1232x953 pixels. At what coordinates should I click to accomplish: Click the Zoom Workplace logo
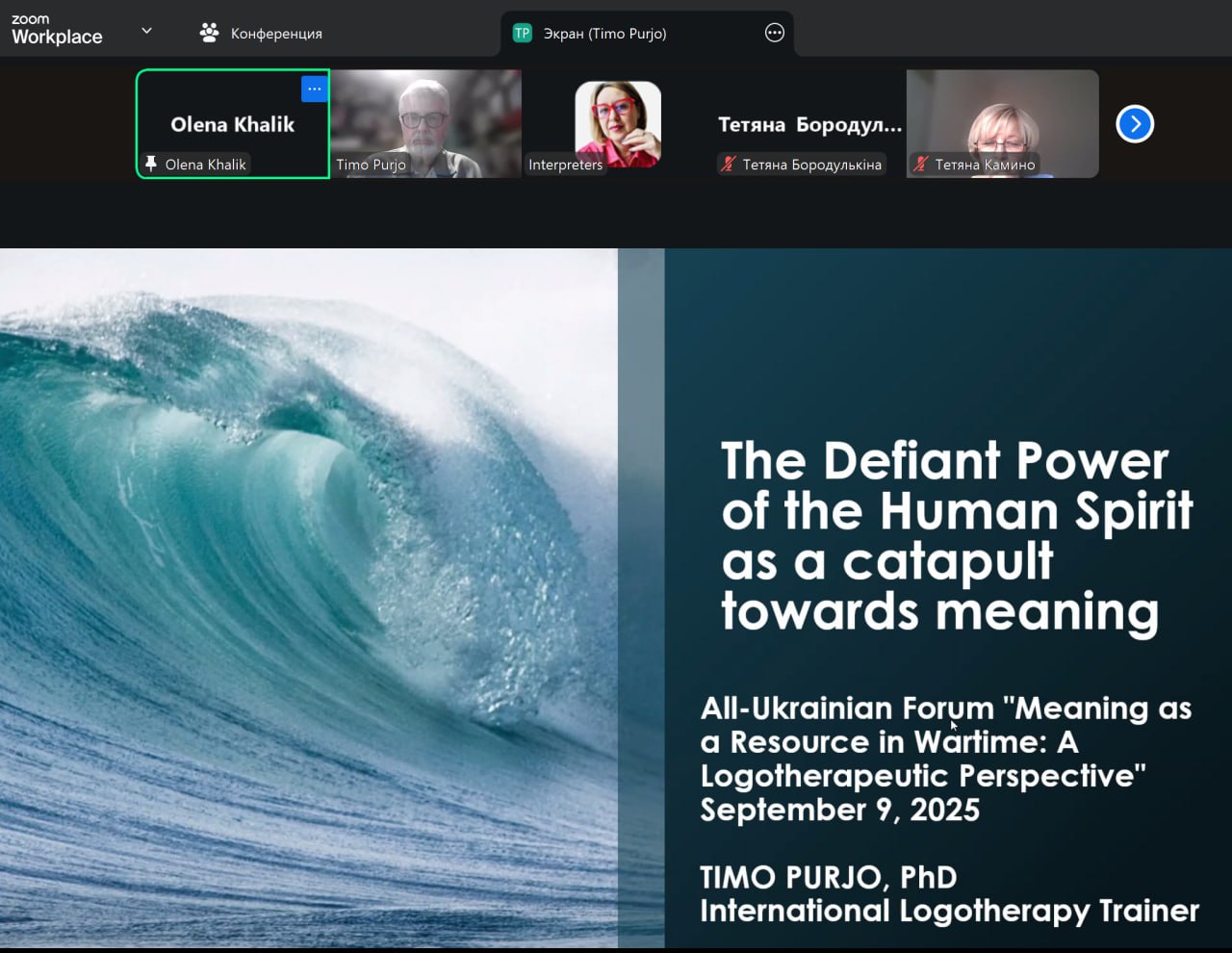point(56,30)
